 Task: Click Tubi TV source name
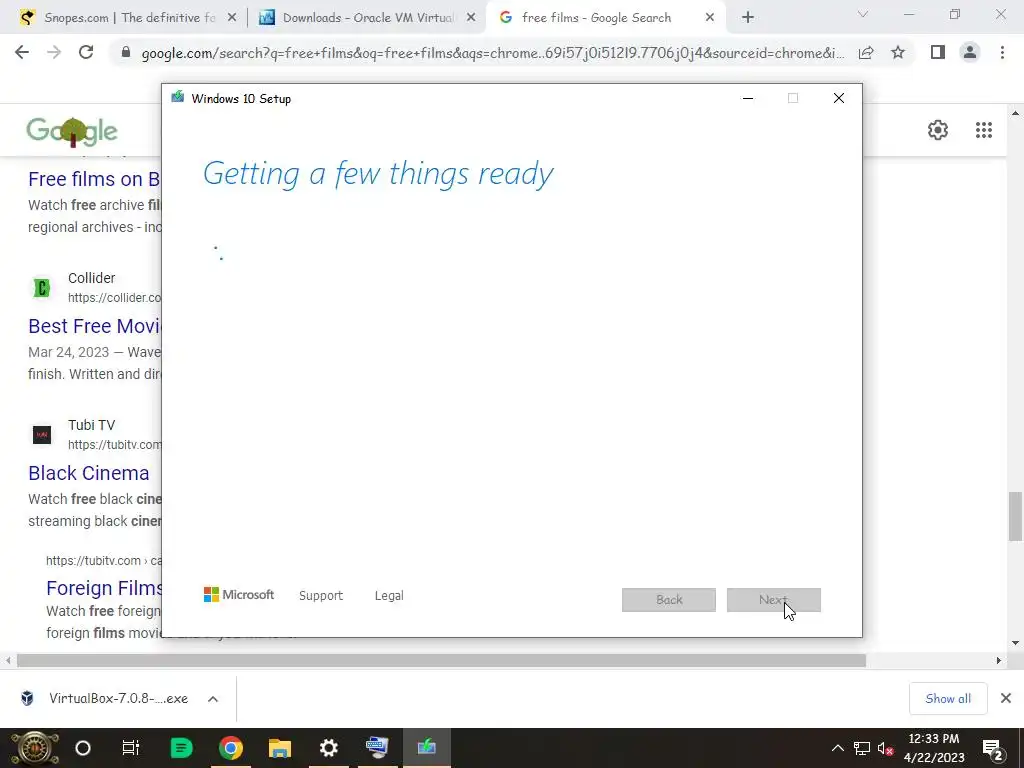pyautogui.click(x=91, y=425)
